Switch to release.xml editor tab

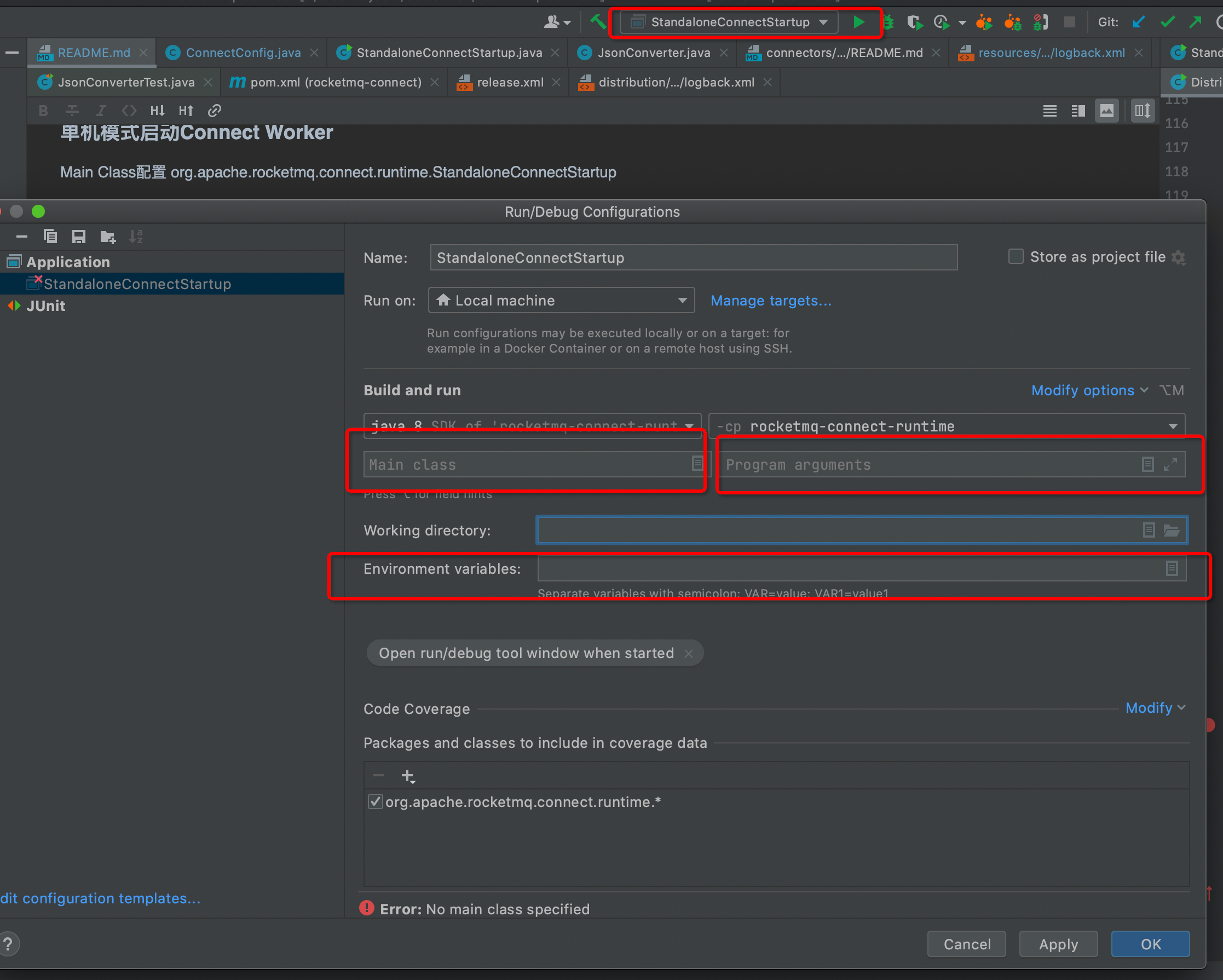coord(509,82)
